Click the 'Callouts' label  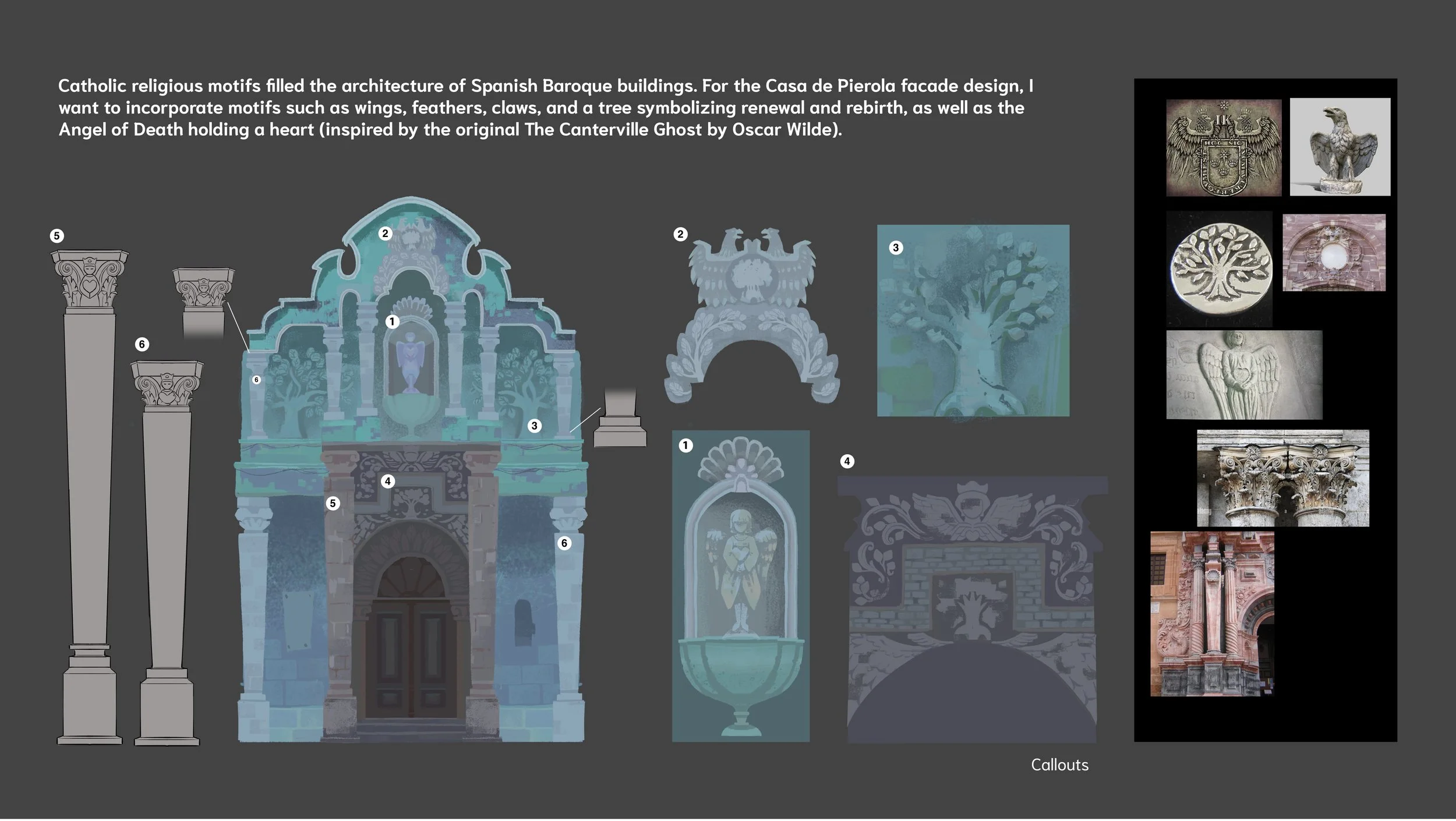[1059, 765]
